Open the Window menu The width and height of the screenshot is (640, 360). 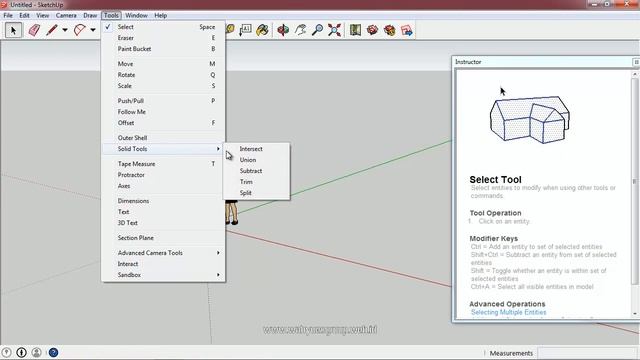(x=136, y=16)
